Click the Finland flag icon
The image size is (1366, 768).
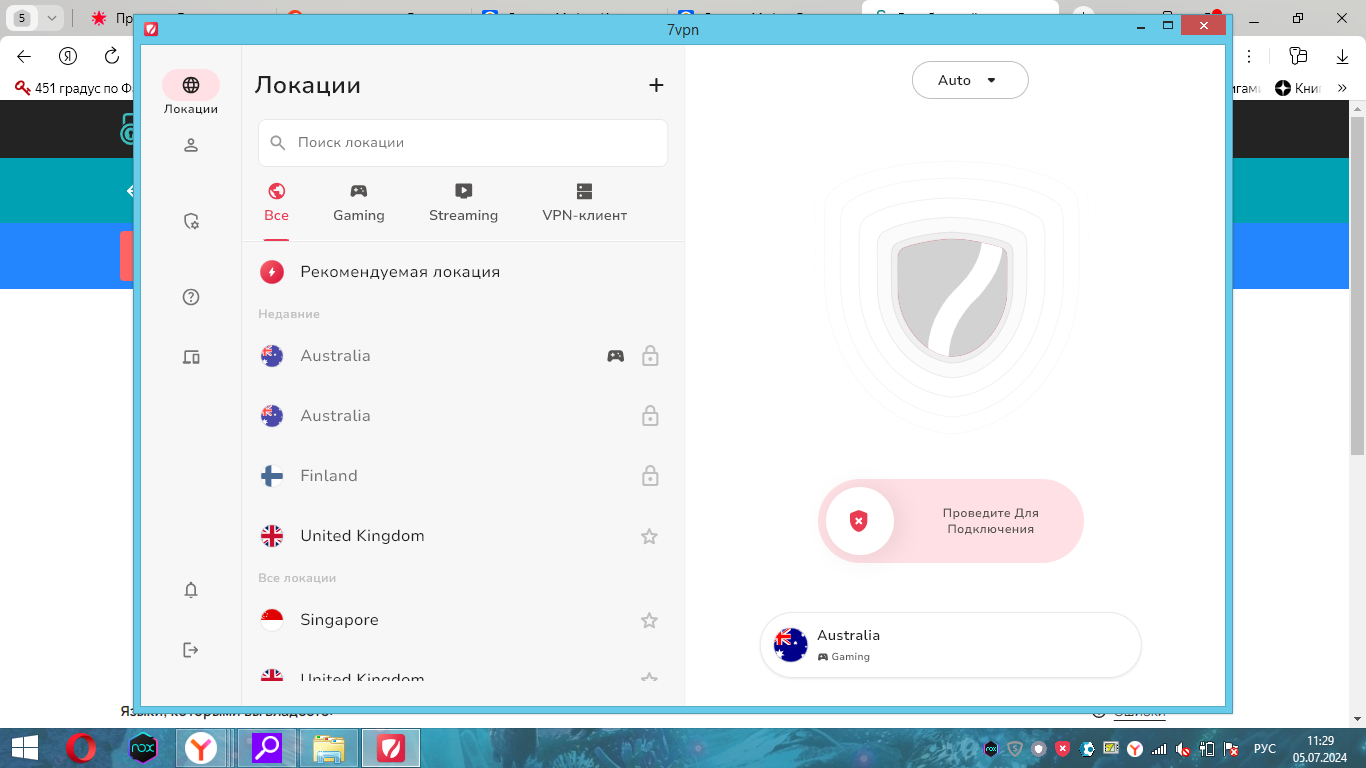click(x=271, y=476)
